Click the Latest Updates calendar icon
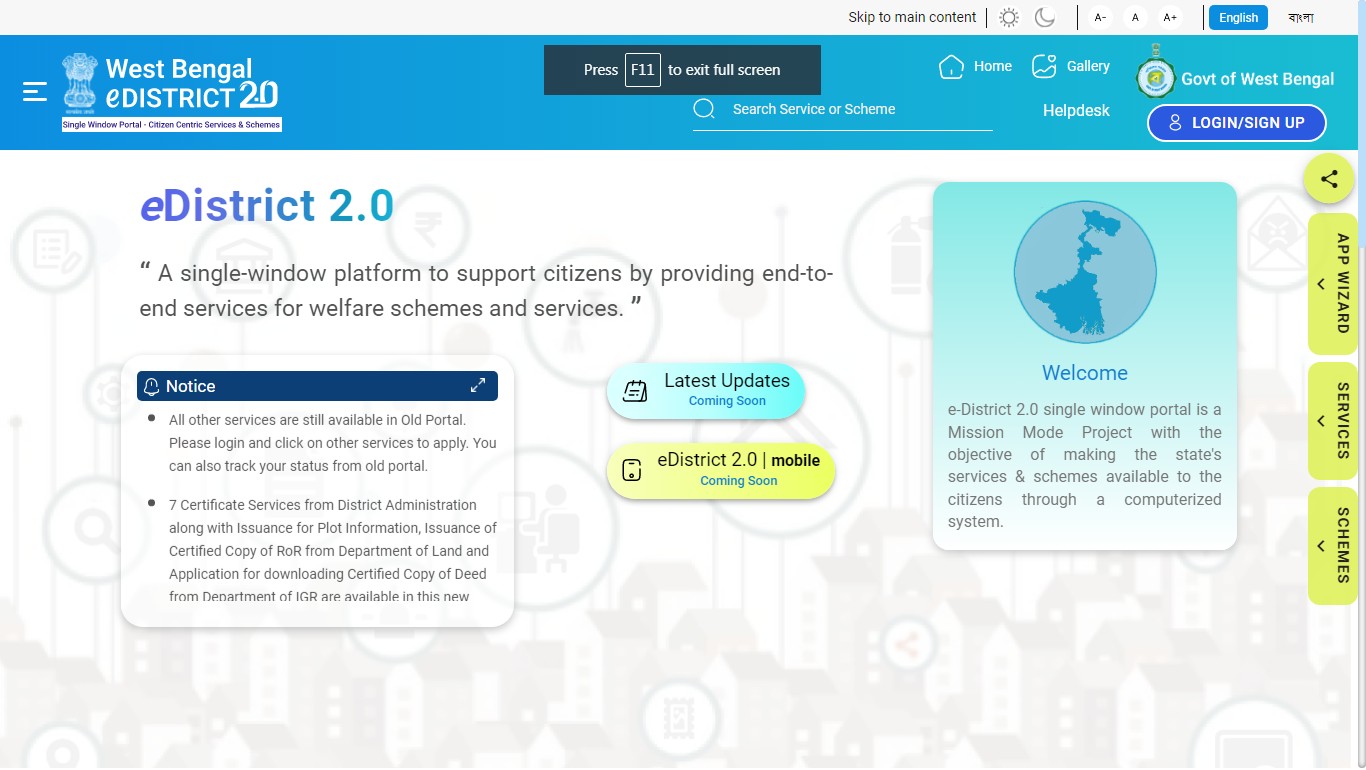This screenshot has height=770, width=1366. 635,391
